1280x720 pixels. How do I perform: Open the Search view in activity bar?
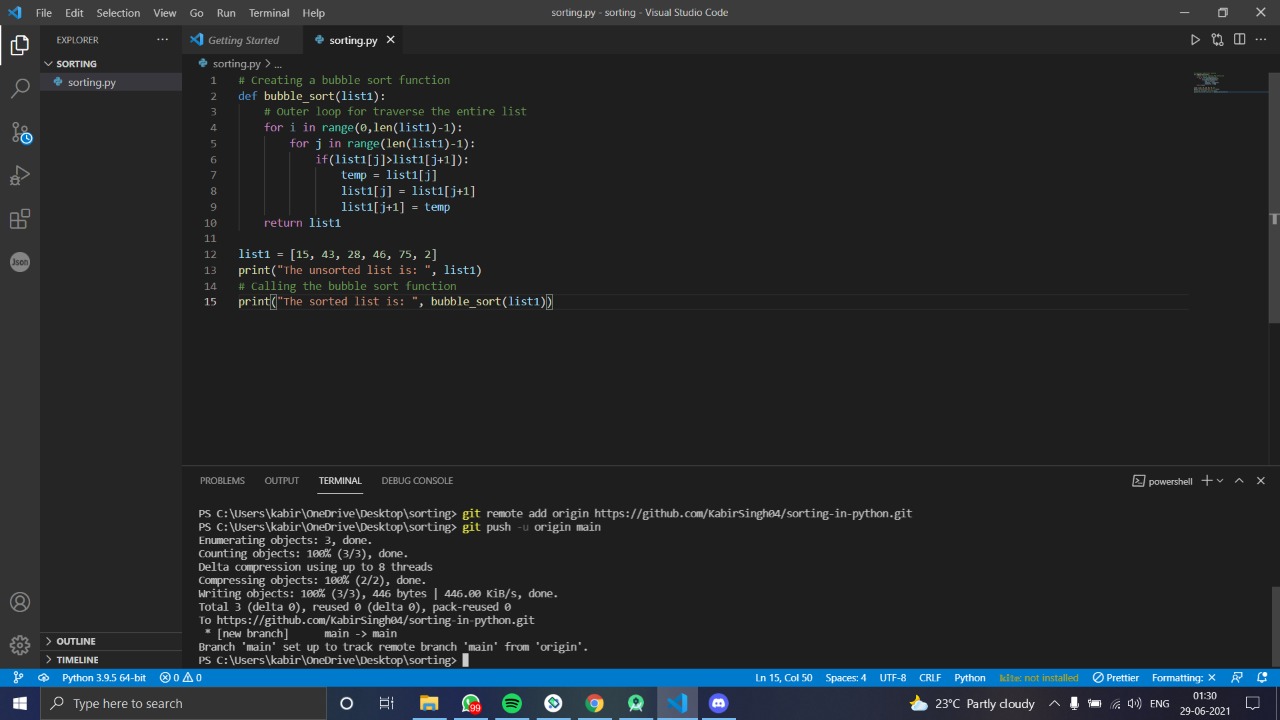[20, 89]
